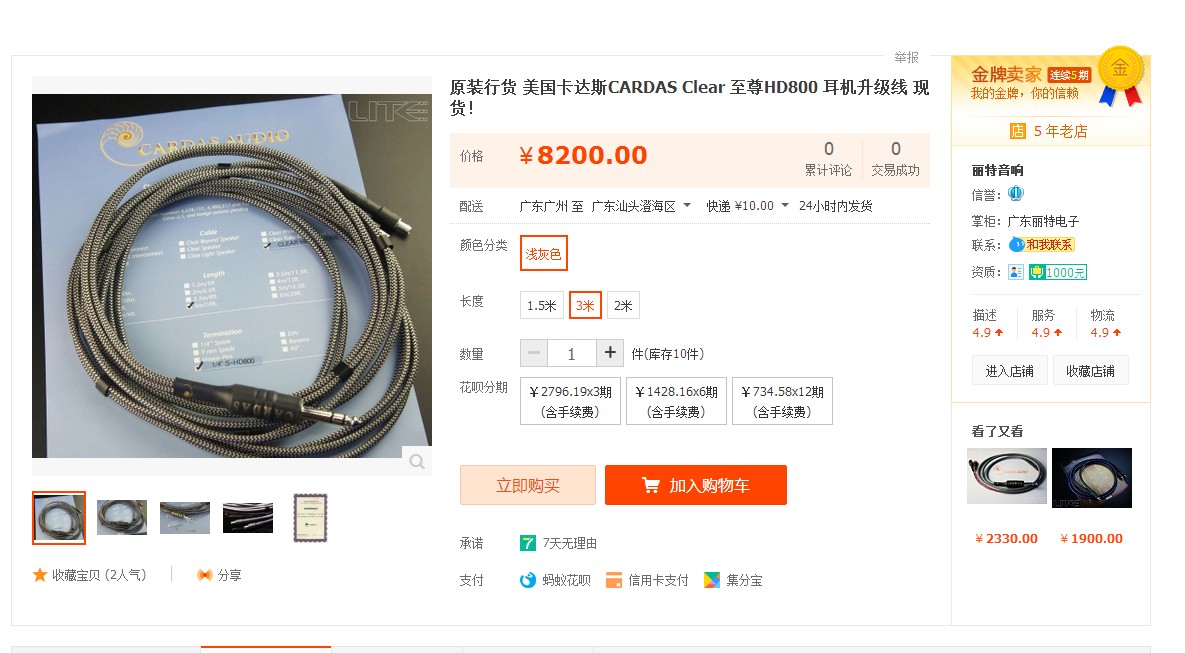This screenshot has width=1185, height=653.
Task: Select the 2米 length option
Action: [623, 305]
